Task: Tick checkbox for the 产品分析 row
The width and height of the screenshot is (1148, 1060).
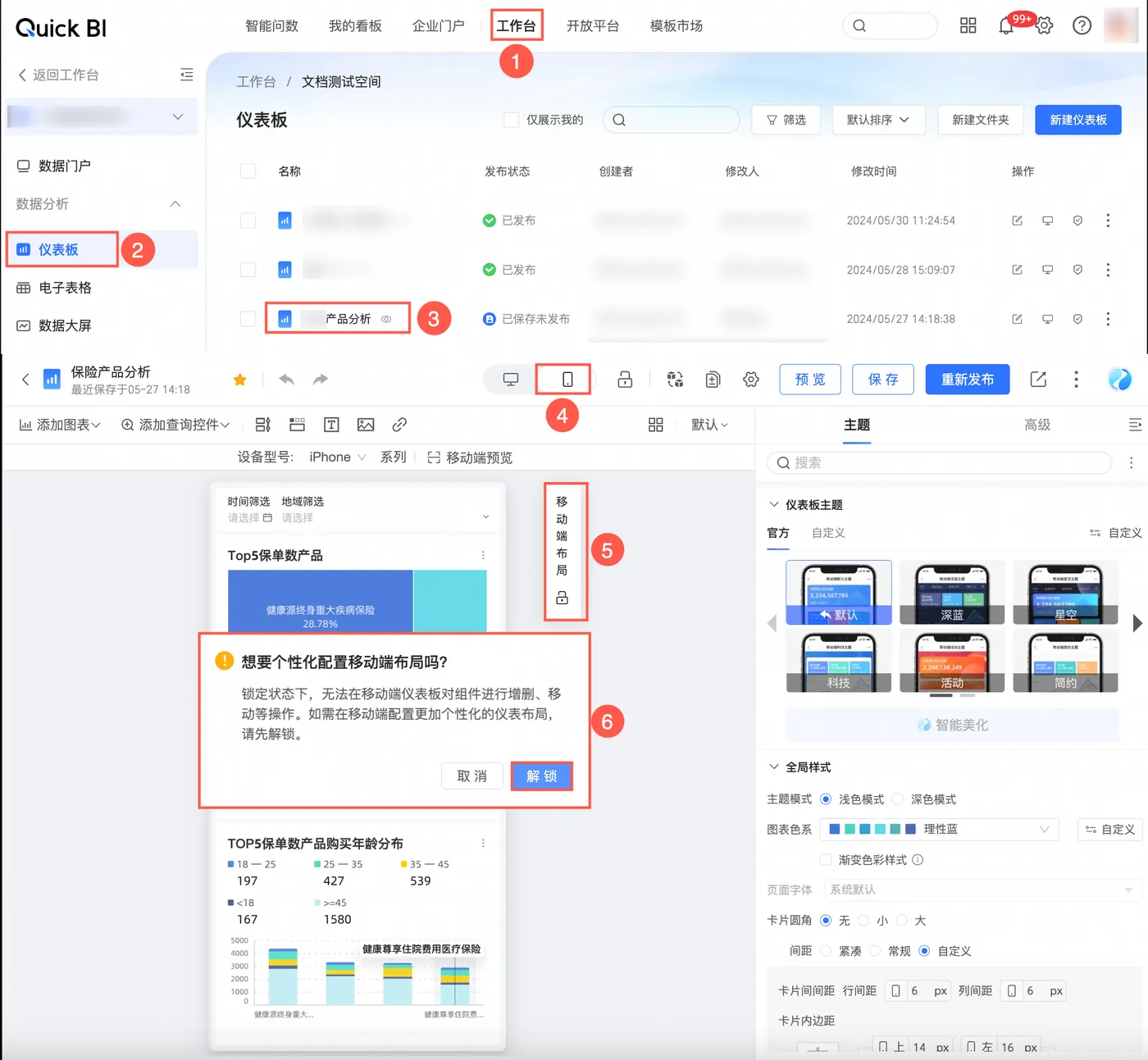Action: 248,319
